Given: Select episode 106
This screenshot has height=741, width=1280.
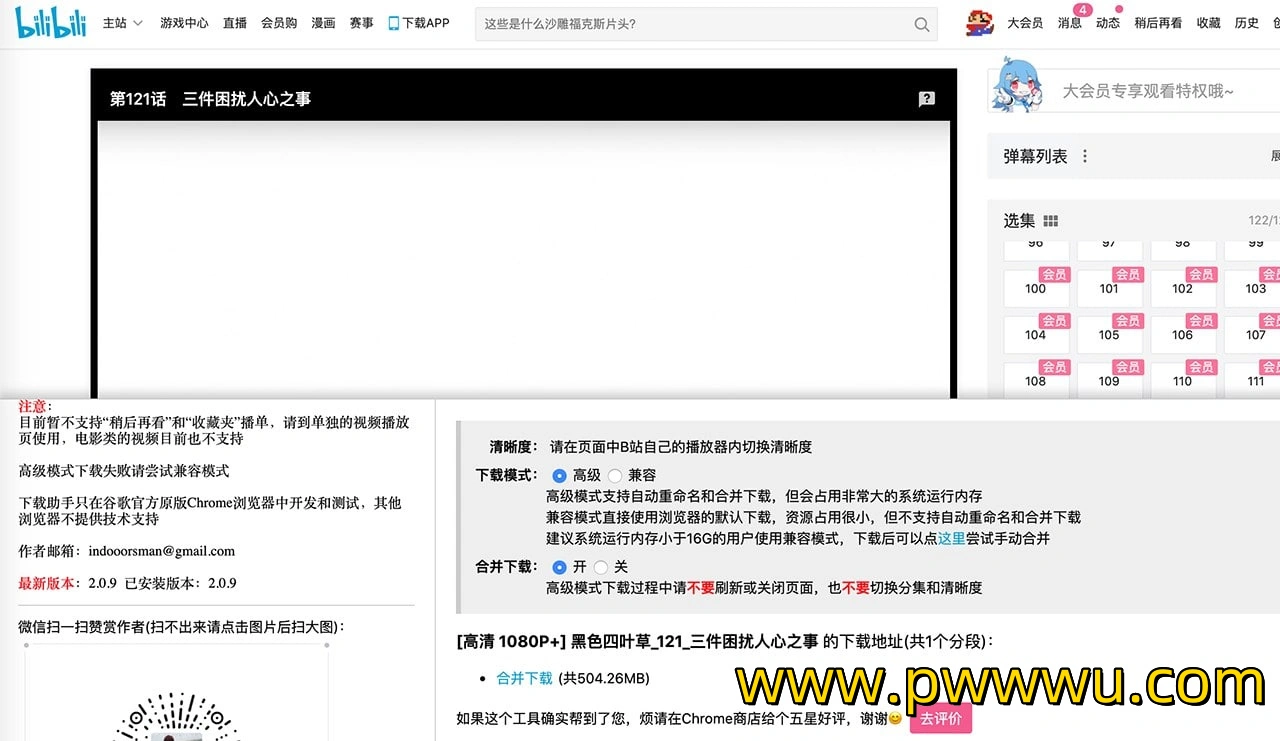Looking at the screenshot, I should 1183,335.
